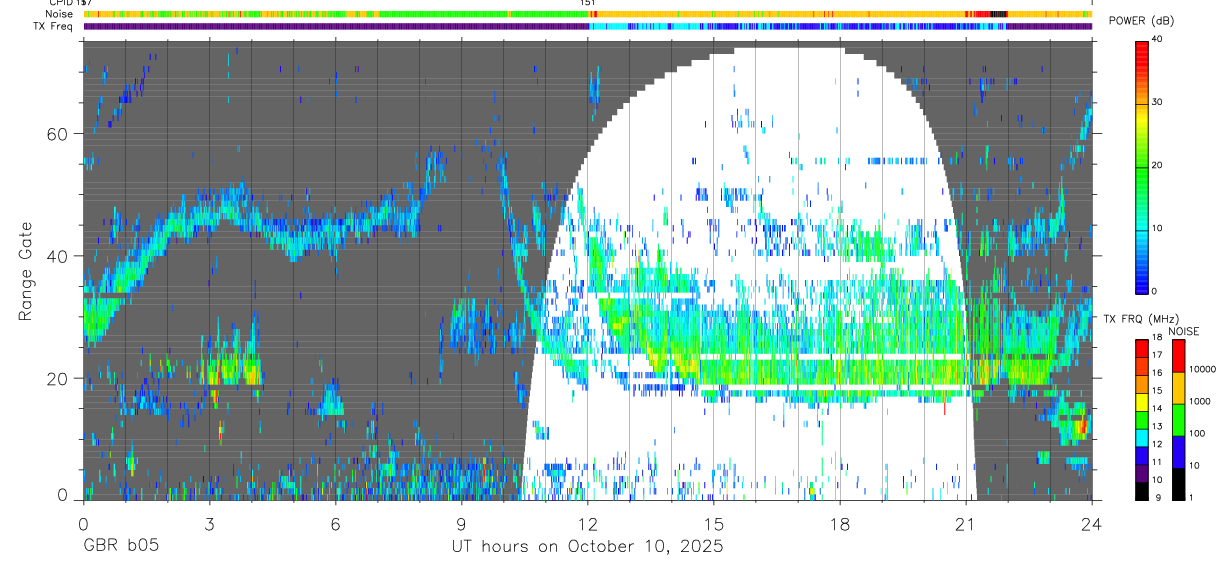Viewport: 1228px width, 567px height.
Task: Select the power (dB) gradient color bar
Action: [x=1142, y=166]
